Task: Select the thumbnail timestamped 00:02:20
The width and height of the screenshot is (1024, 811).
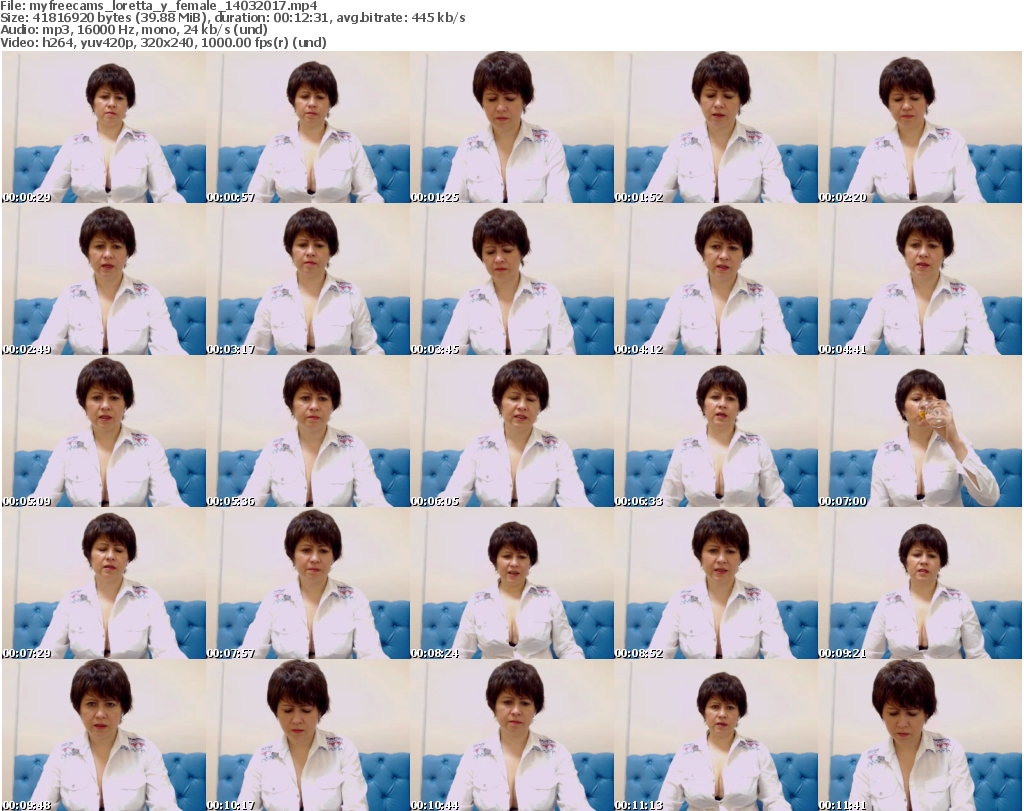Action: 920,127
